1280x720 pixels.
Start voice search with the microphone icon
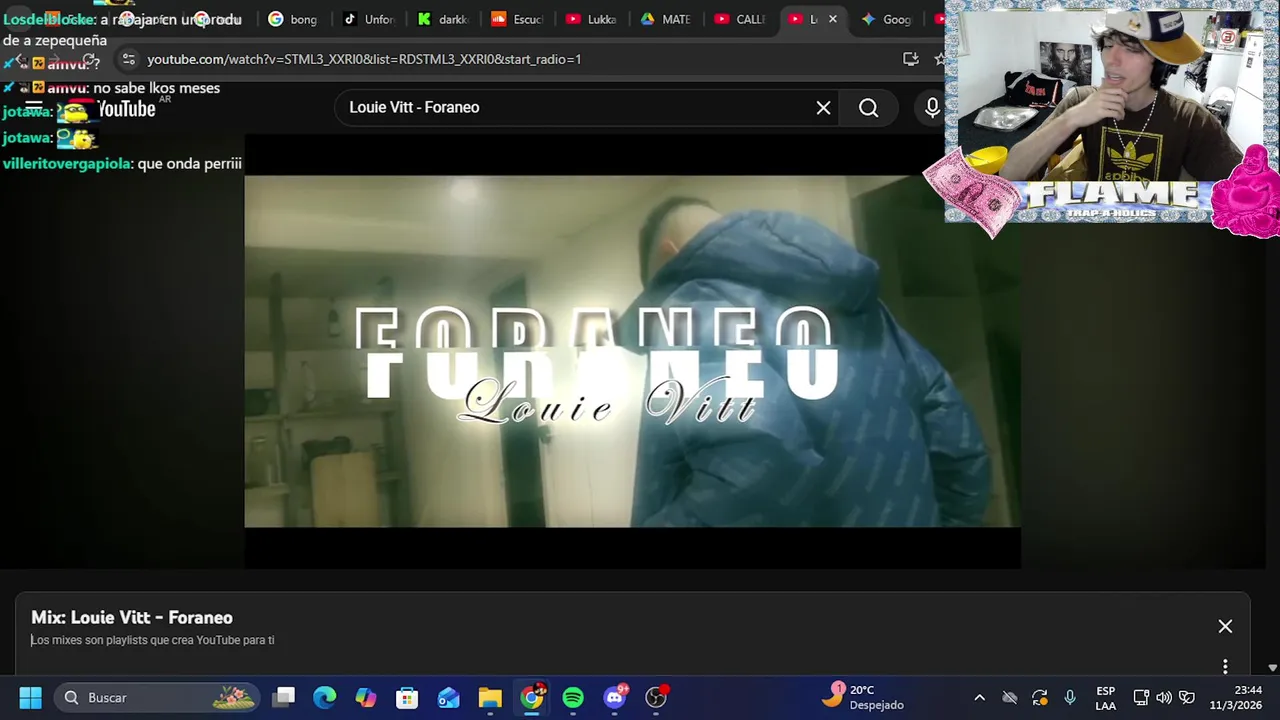[932, 108]
